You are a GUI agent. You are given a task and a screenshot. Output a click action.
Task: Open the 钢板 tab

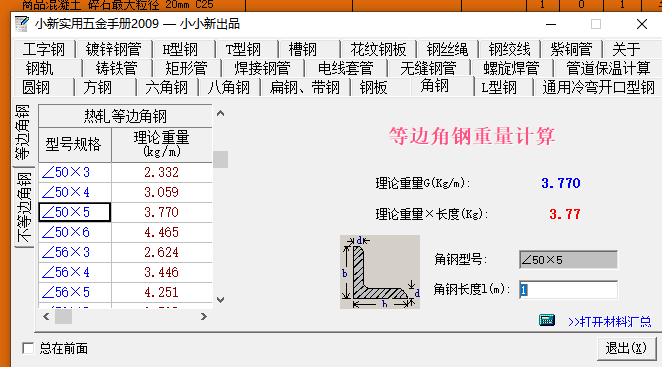pos(373,87)
